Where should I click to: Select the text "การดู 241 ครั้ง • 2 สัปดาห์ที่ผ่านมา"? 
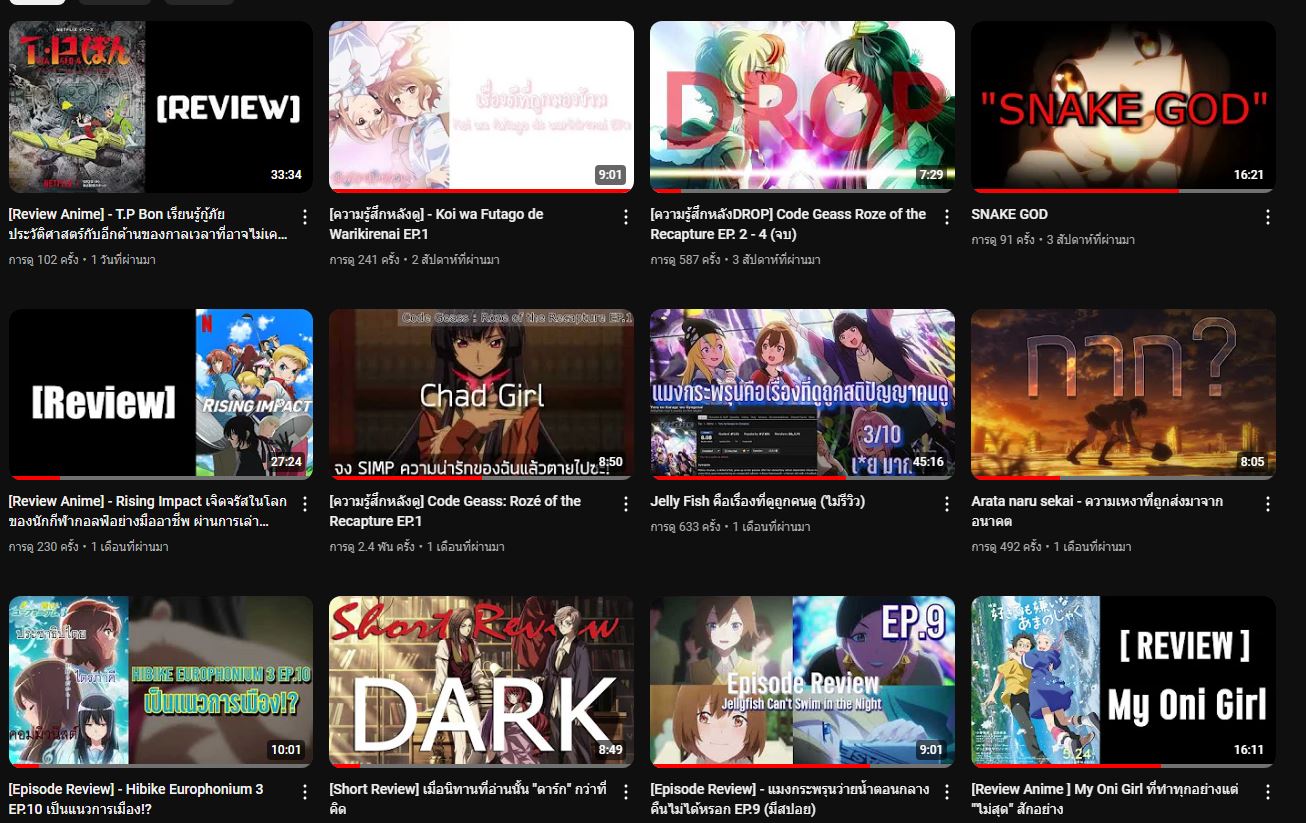[414, 260]
